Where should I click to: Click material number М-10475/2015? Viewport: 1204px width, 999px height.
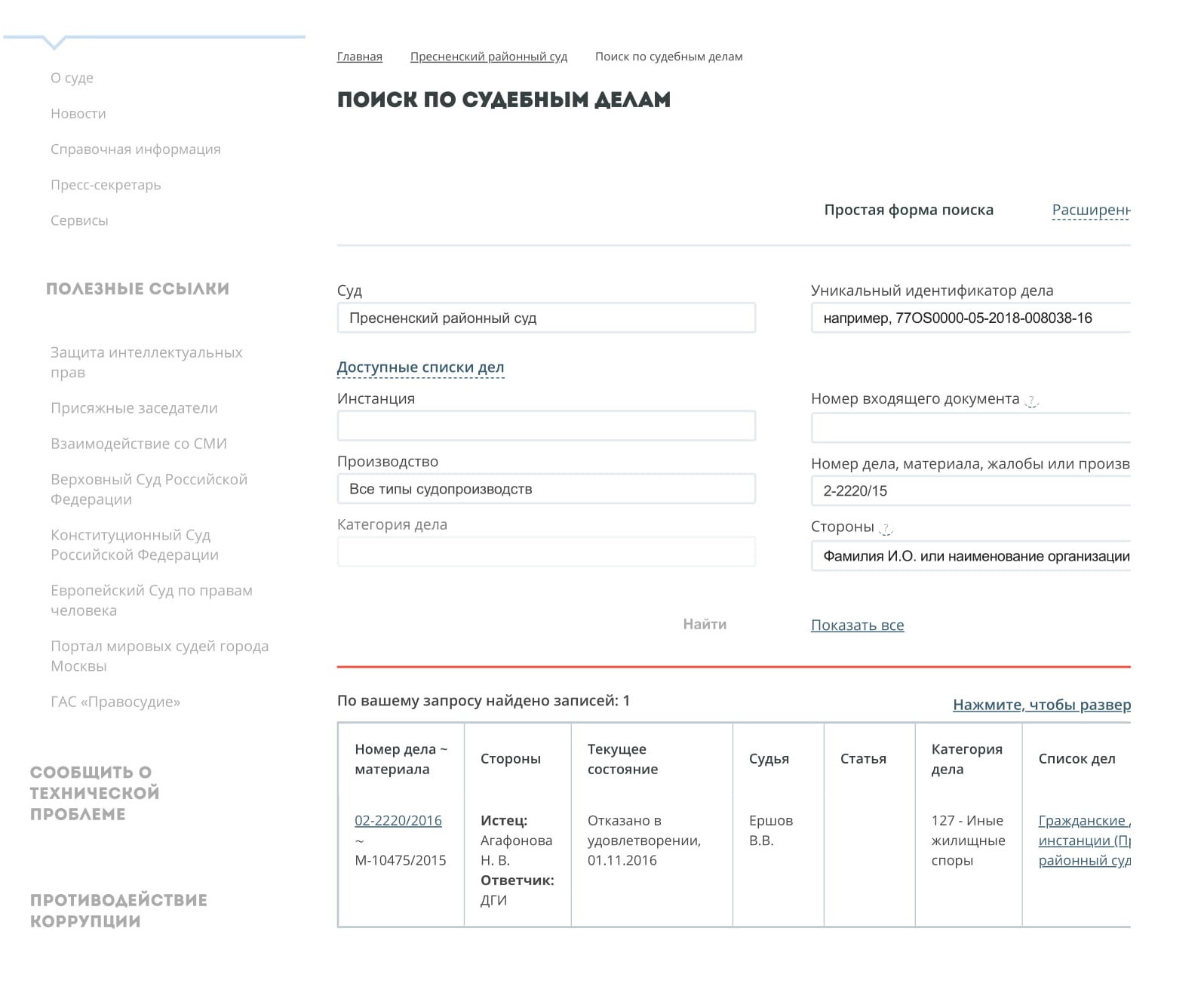click(401, 860)
